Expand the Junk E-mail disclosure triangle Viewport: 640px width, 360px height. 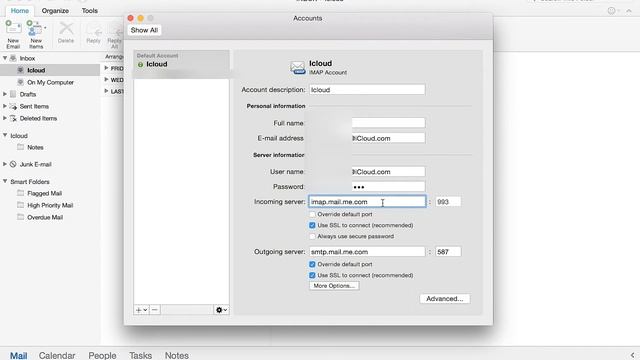[x=5, y=164]
